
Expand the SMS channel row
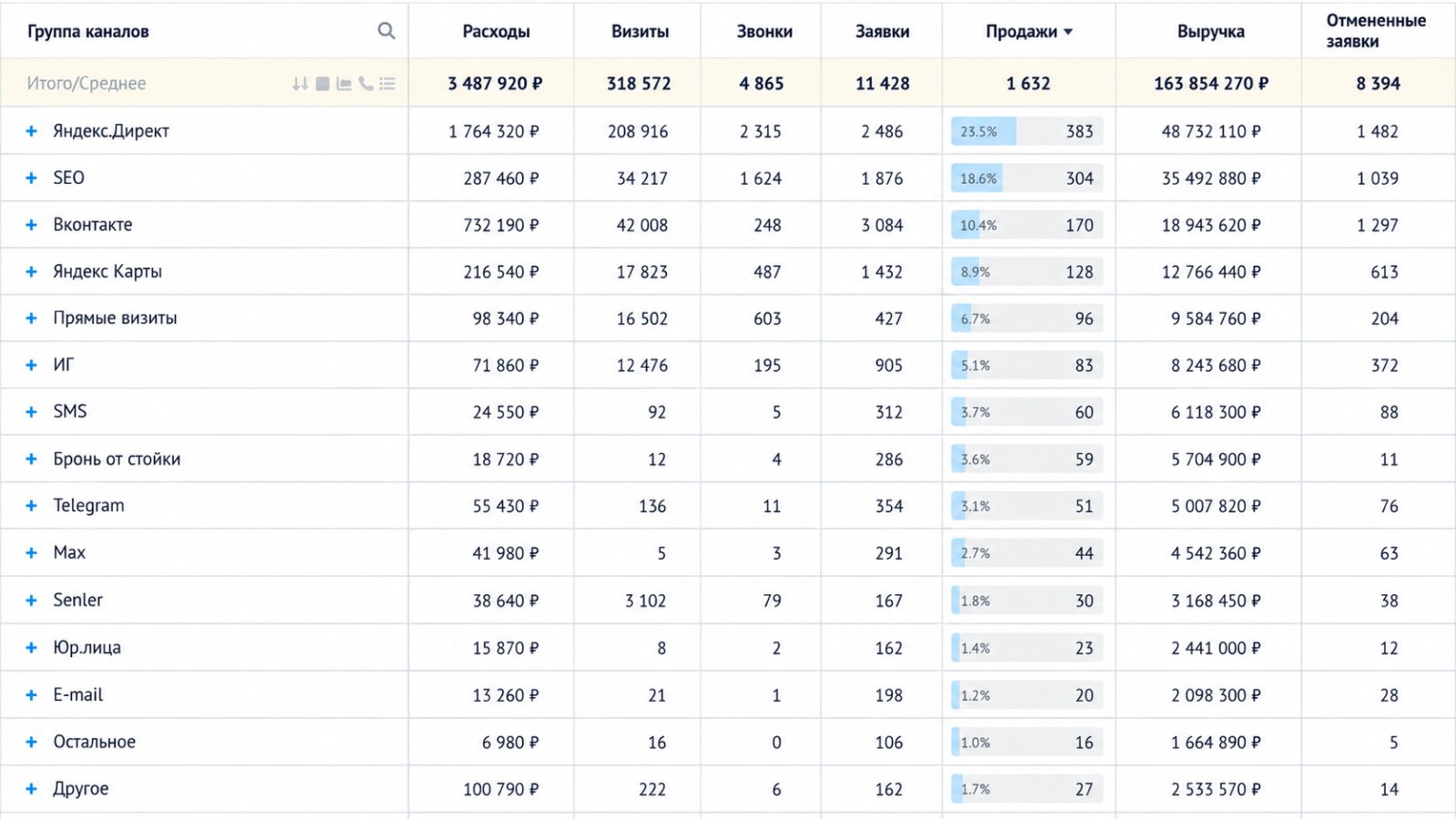pyautogui.click(x=31, y=412)
